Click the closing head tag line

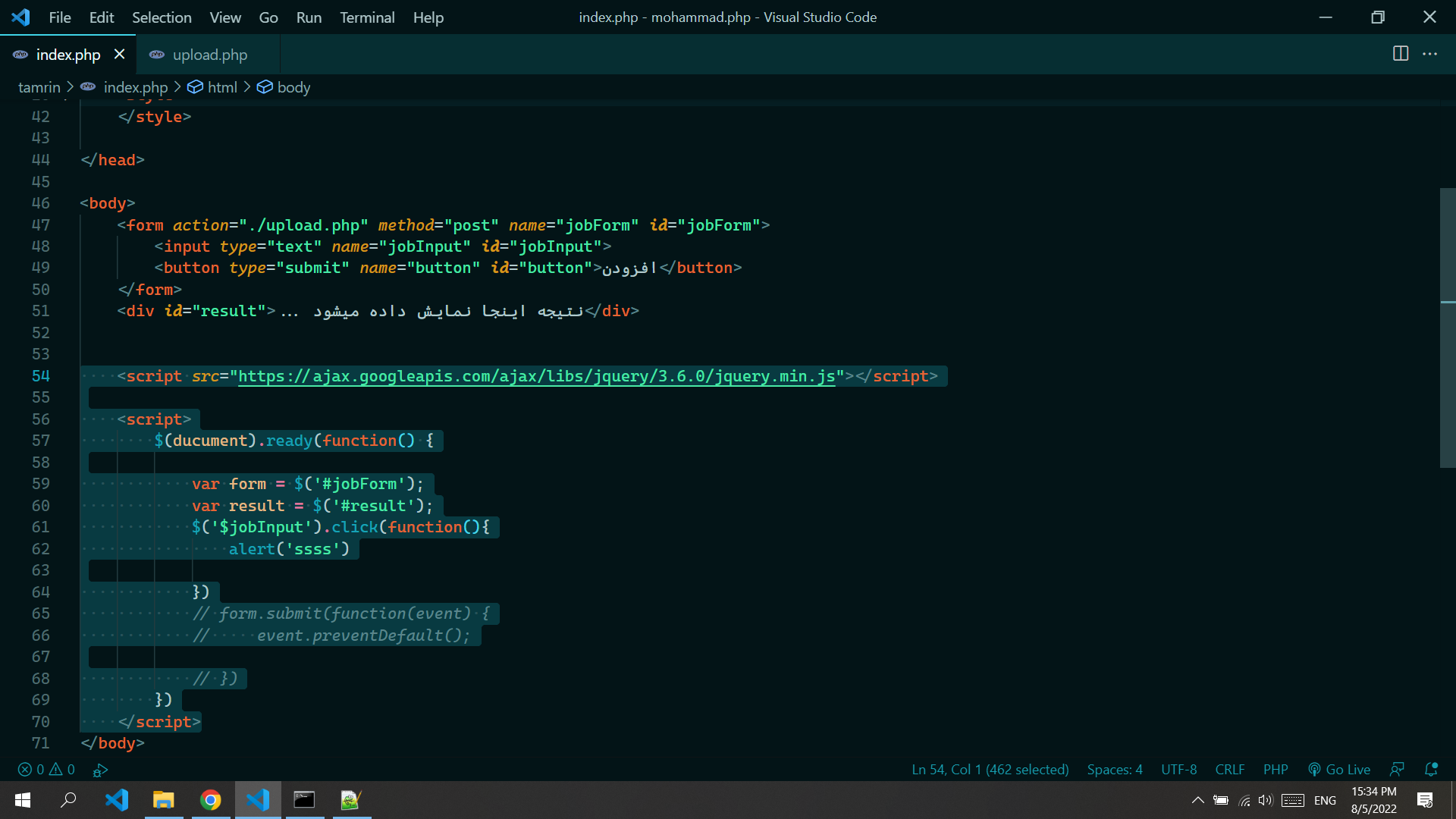point(112,160)
